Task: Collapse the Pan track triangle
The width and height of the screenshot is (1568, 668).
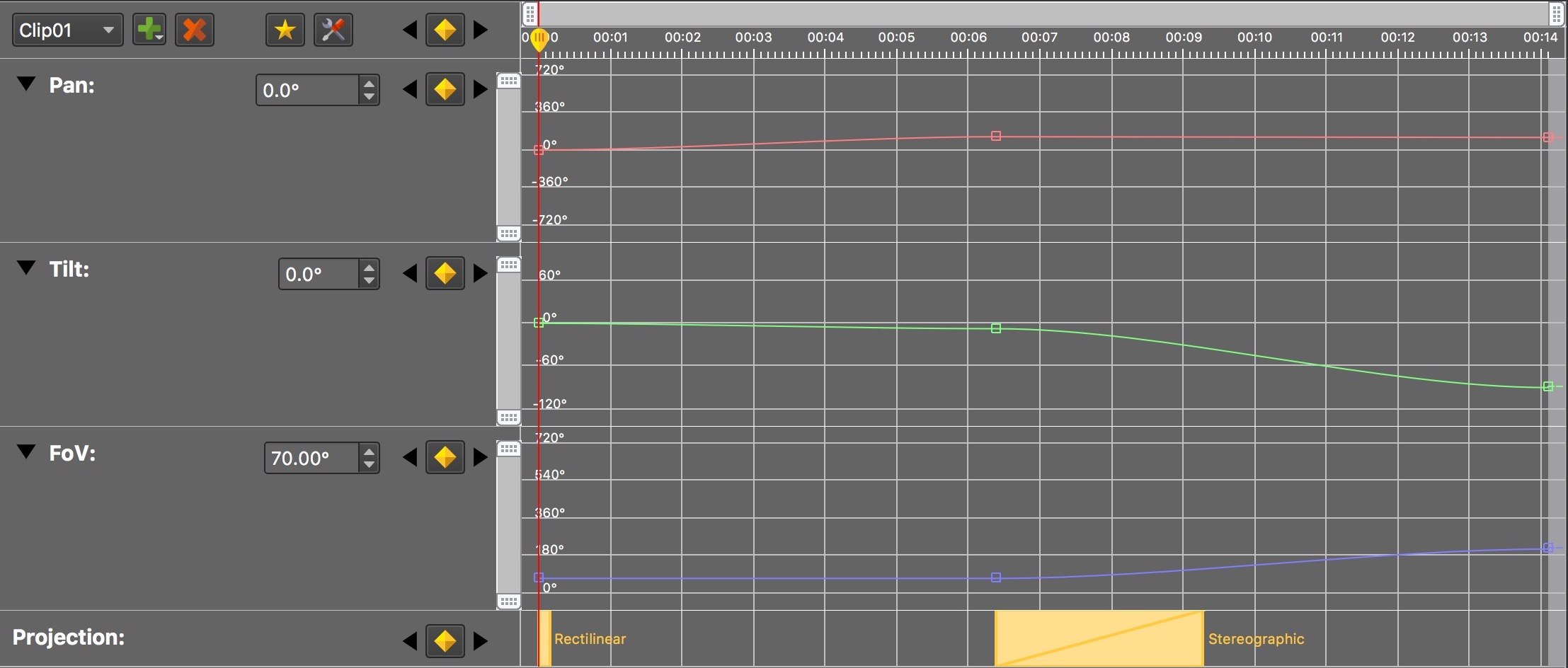Action: (26, 84)
